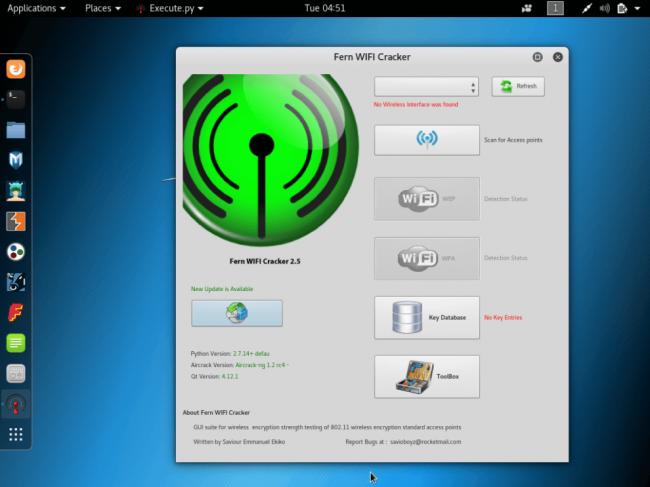Open the power system menu icon

coord(622,8)
